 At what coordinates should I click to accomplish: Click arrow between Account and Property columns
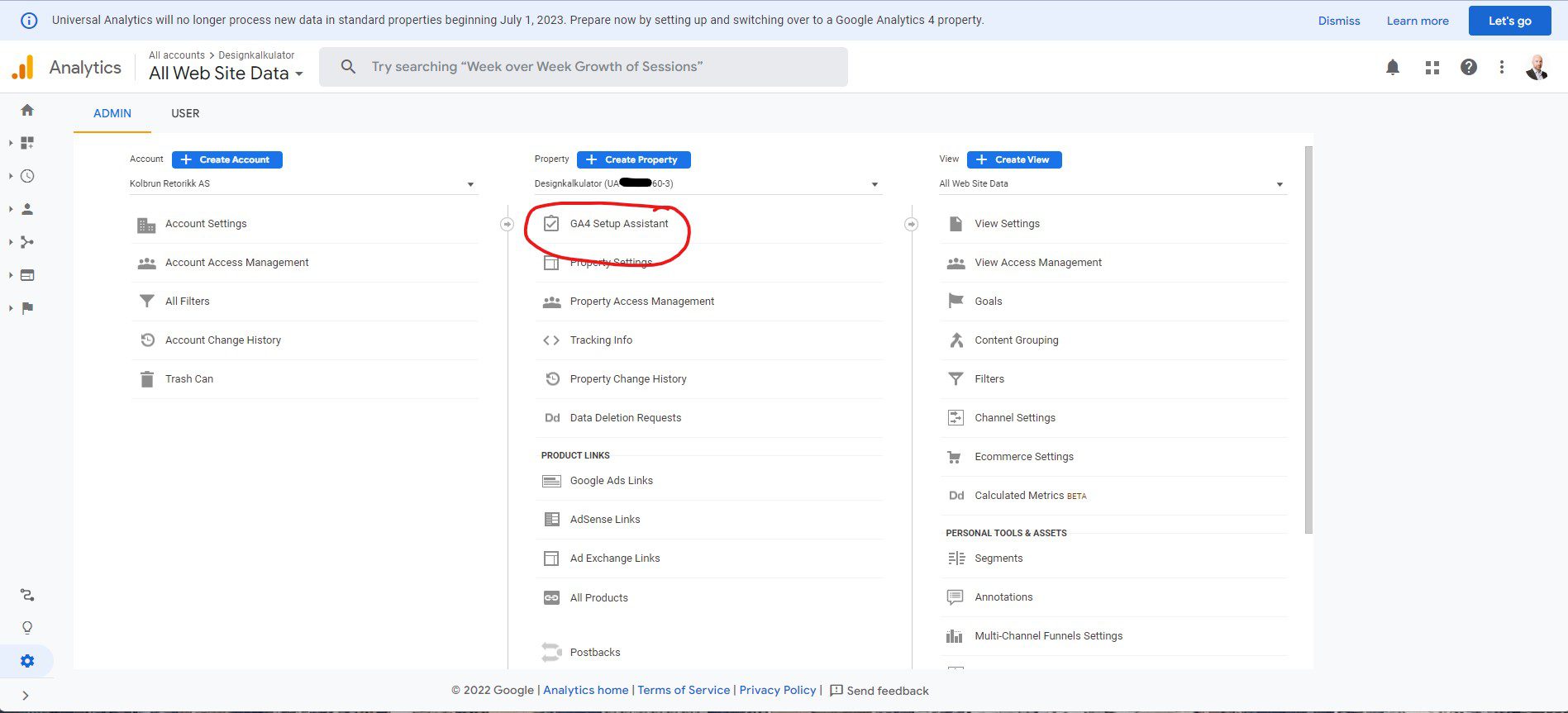(507, 225)
